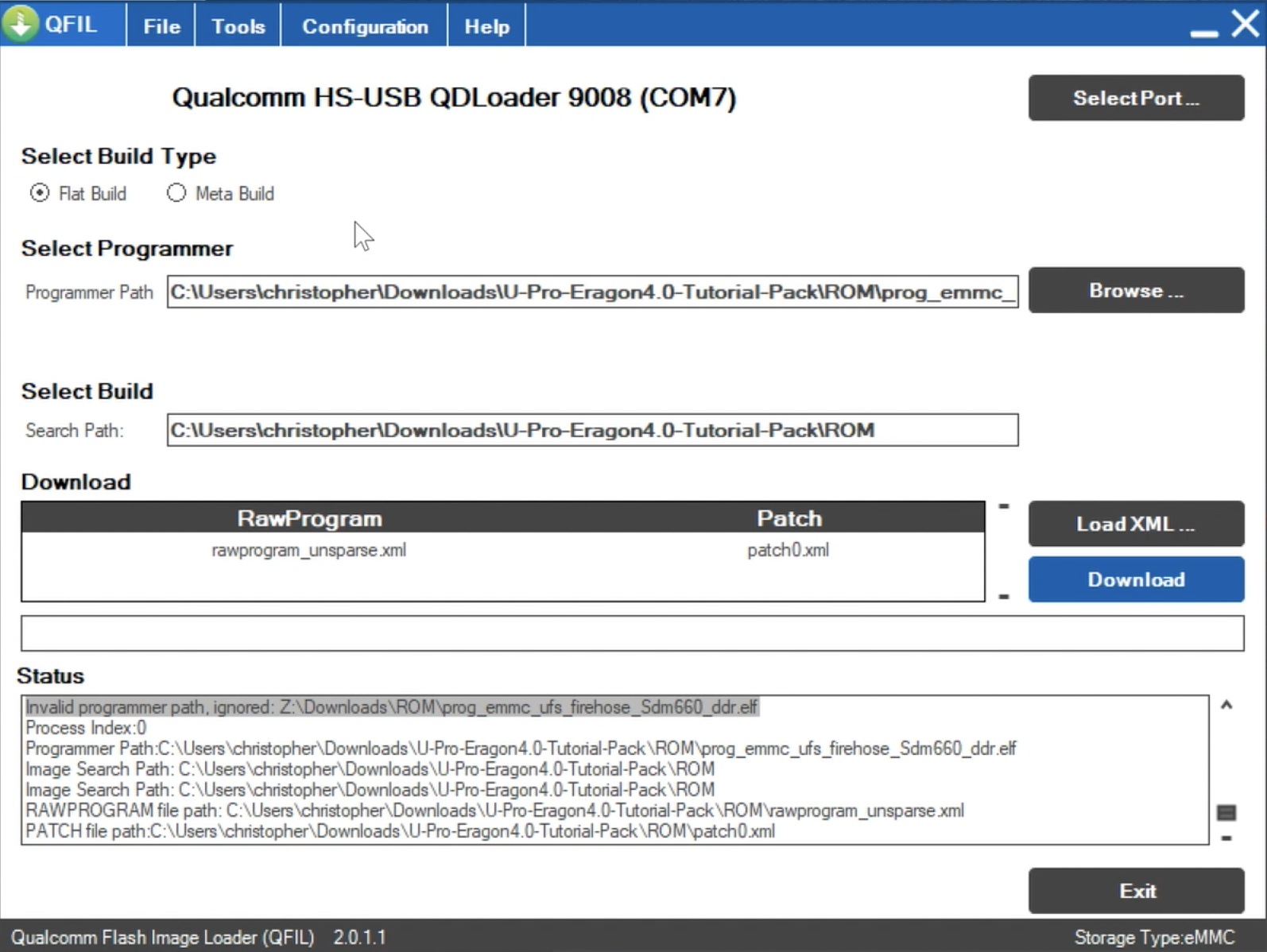The width and height of the screenshot is (1267, 952).
Task: Select the Meta Build radio button
Action: (176, 193)
